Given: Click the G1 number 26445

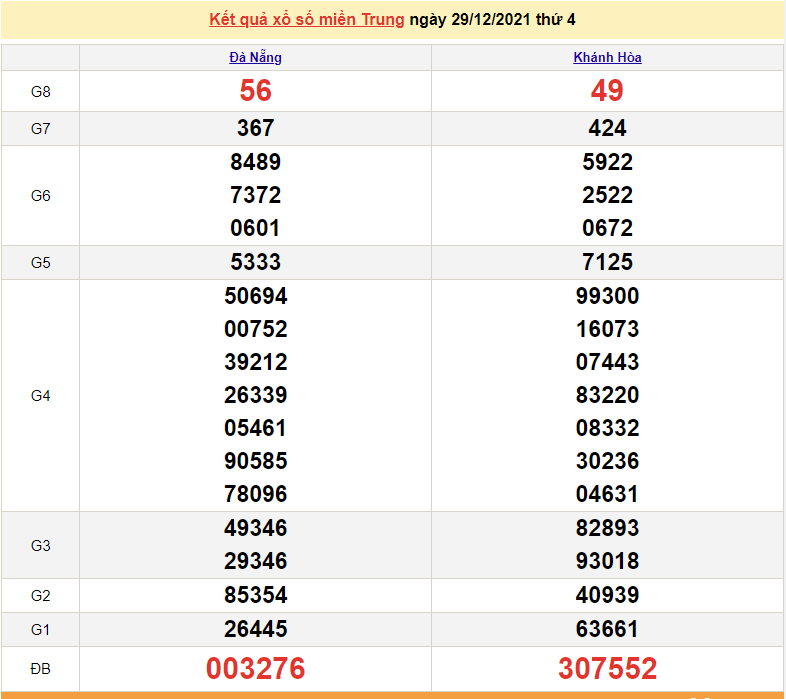Looking at the screenshot, I should tap(255, 629).
